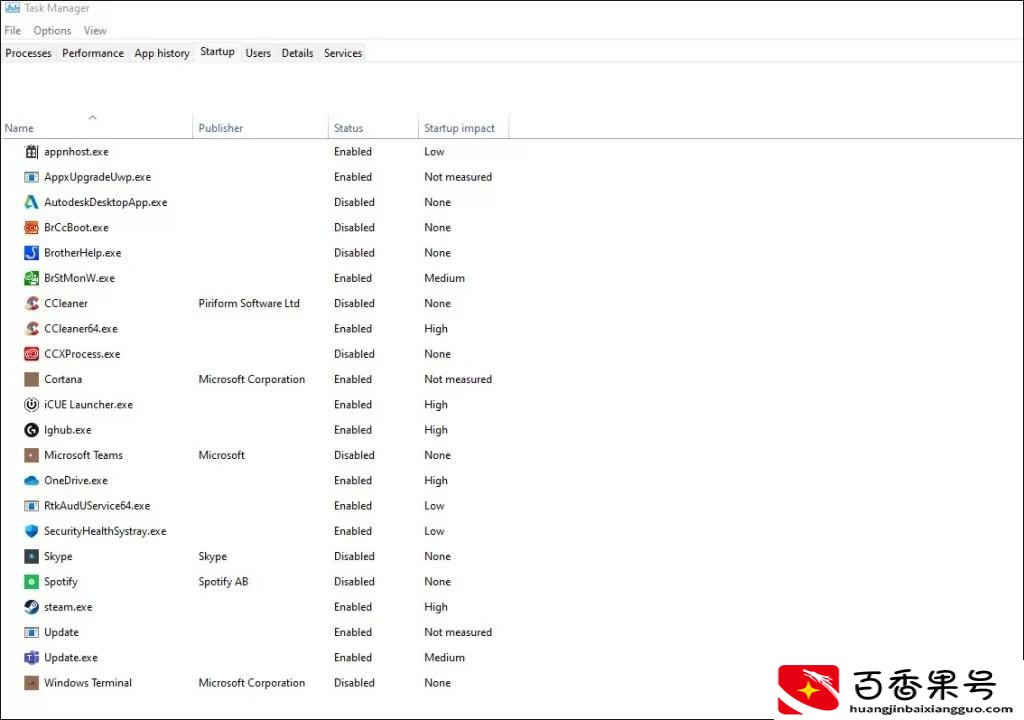The width and height of the screenshot is (1024, 720).
Task: Switch to the Performance tab
Action: pos(93,53)
